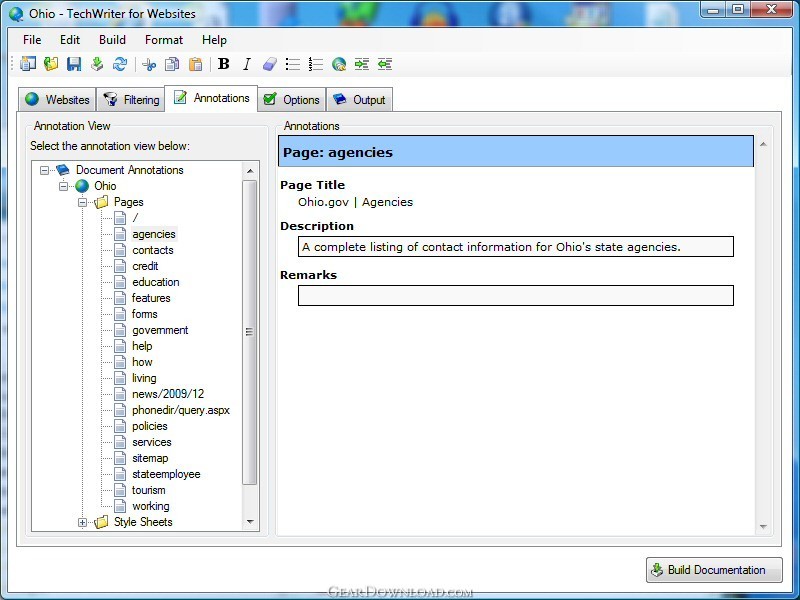Open the File menu
The image size is (800, 600).
coord(32,40)
